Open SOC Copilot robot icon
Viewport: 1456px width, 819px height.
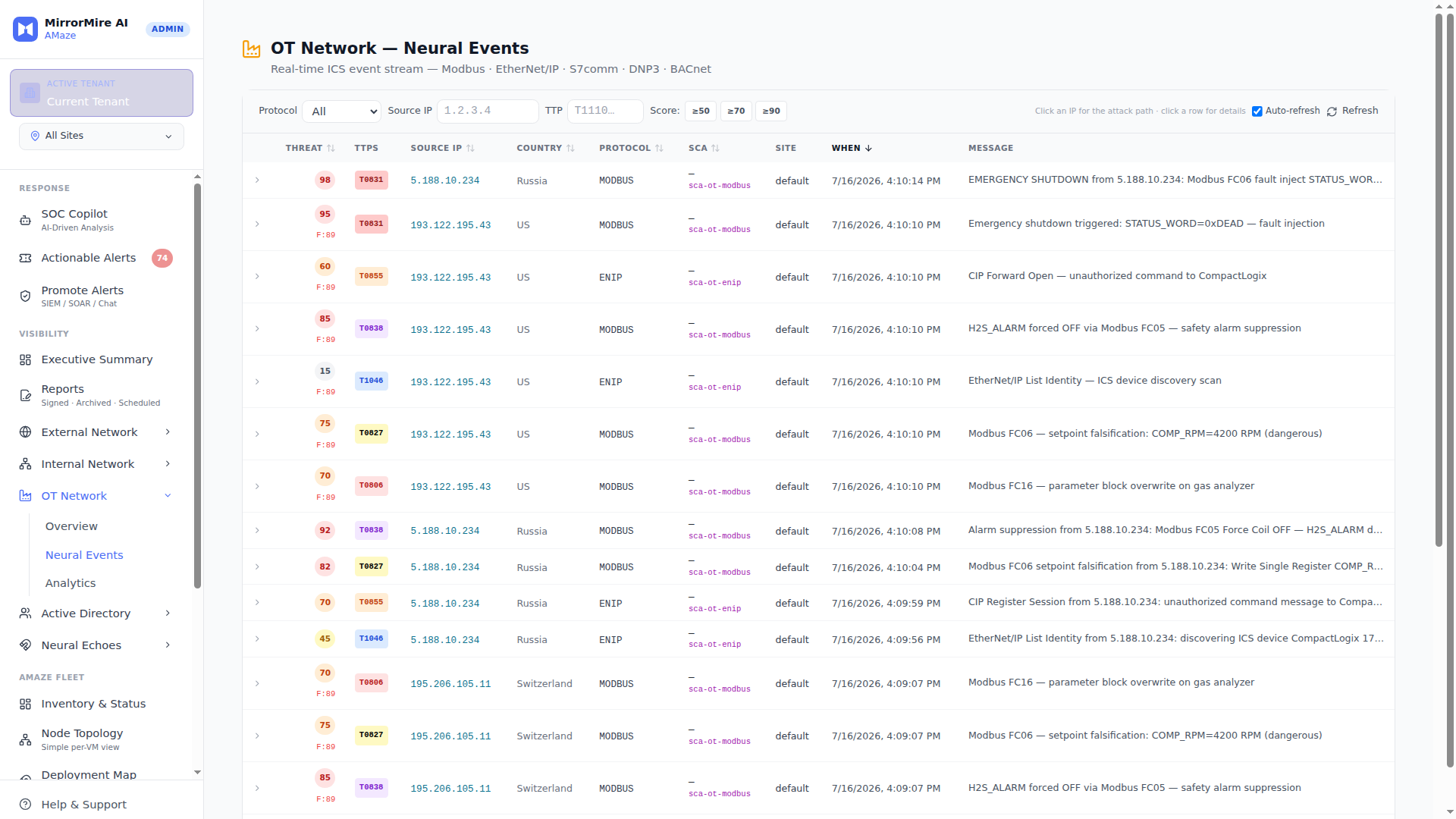click(25, 220)
